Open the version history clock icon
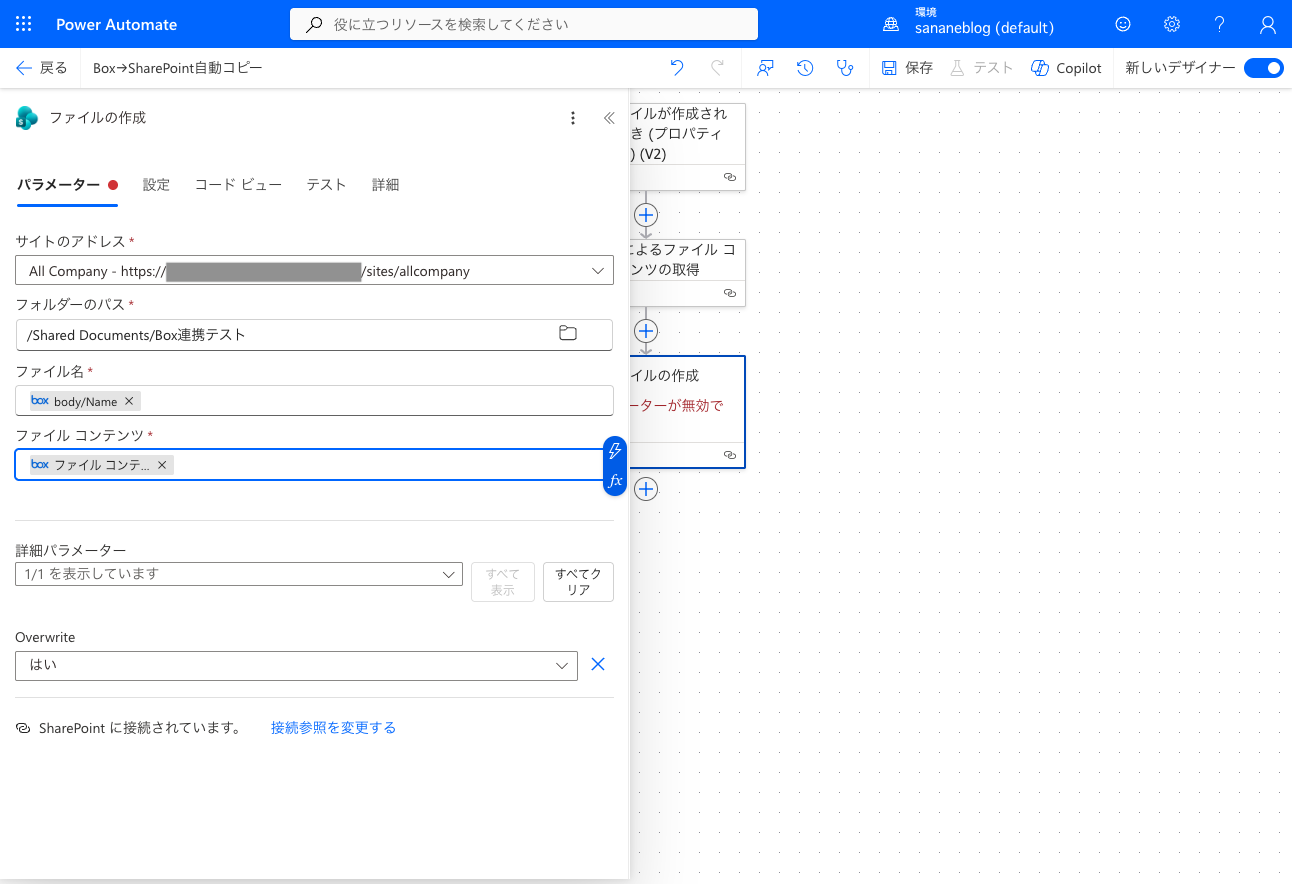Viewport: 1292px width, 884px height. 805,68
